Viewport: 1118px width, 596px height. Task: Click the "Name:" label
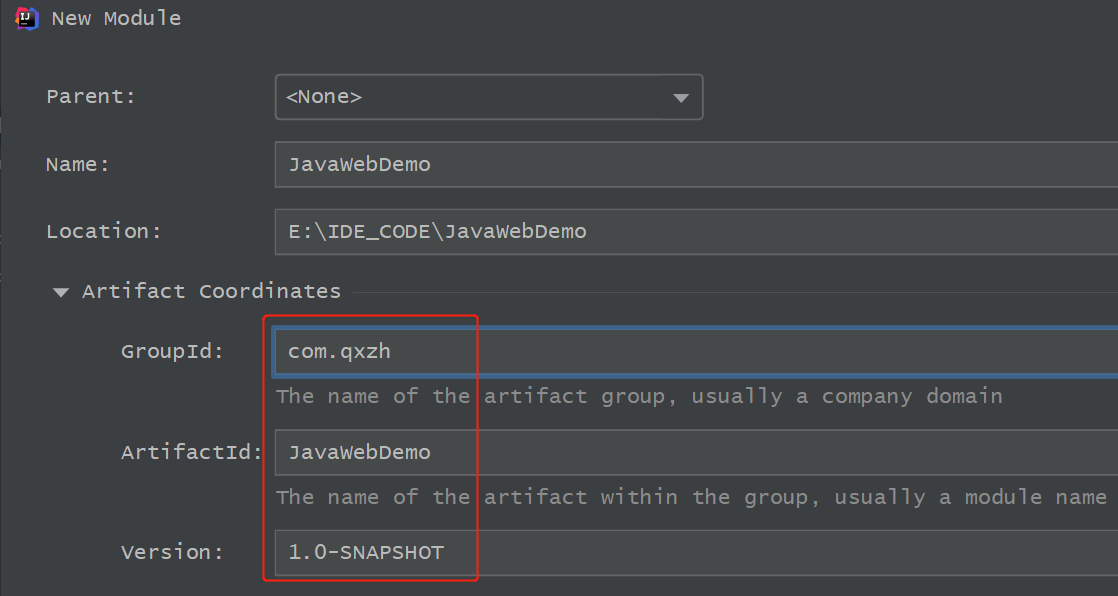(x=78, y=164)
